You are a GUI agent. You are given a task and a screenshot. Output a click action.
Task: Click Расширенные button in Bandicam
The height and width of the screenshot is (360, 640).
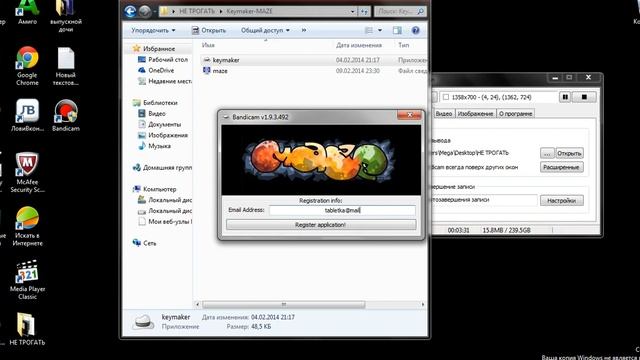(562, 167)
